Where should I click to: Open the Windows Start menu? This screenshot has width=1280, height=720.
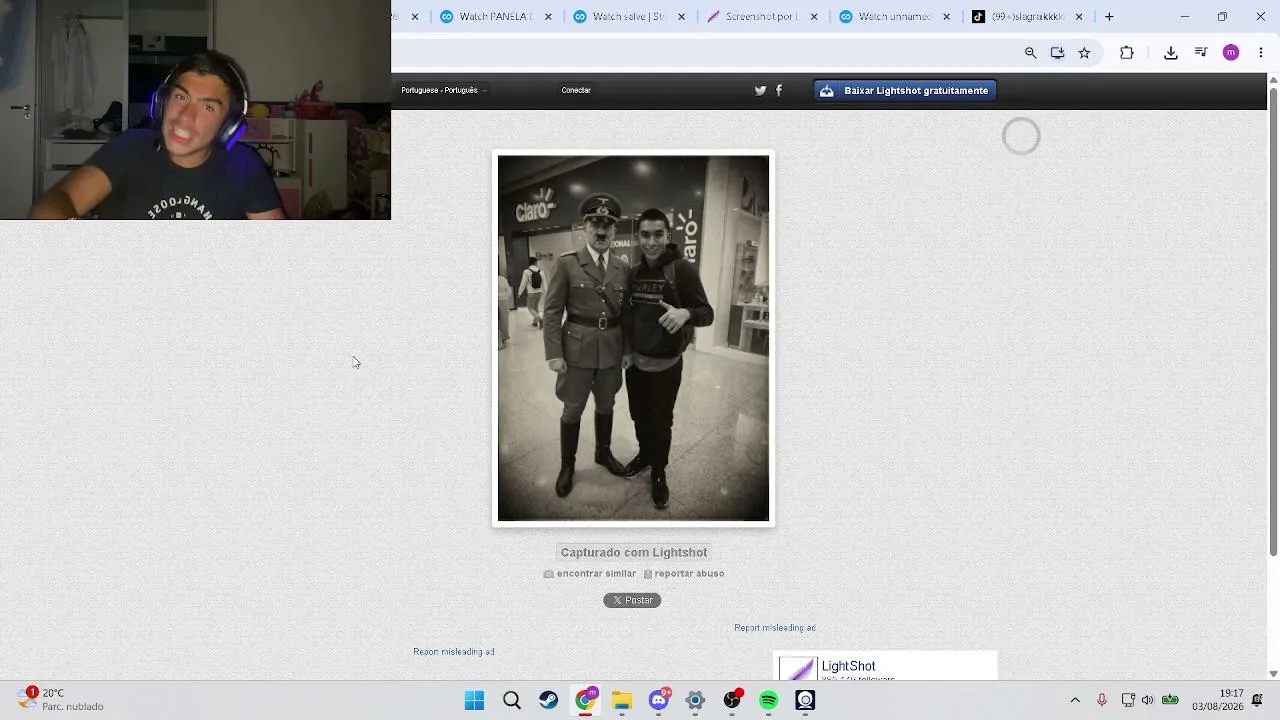coord(474,701)
